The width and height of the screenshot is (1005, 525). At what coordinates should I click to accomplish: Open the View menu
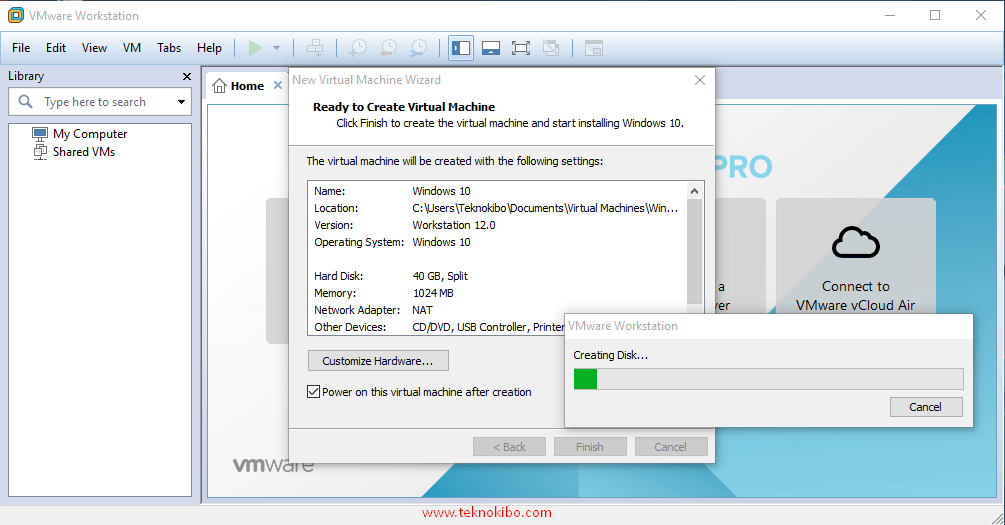click(x=94, y=48)
